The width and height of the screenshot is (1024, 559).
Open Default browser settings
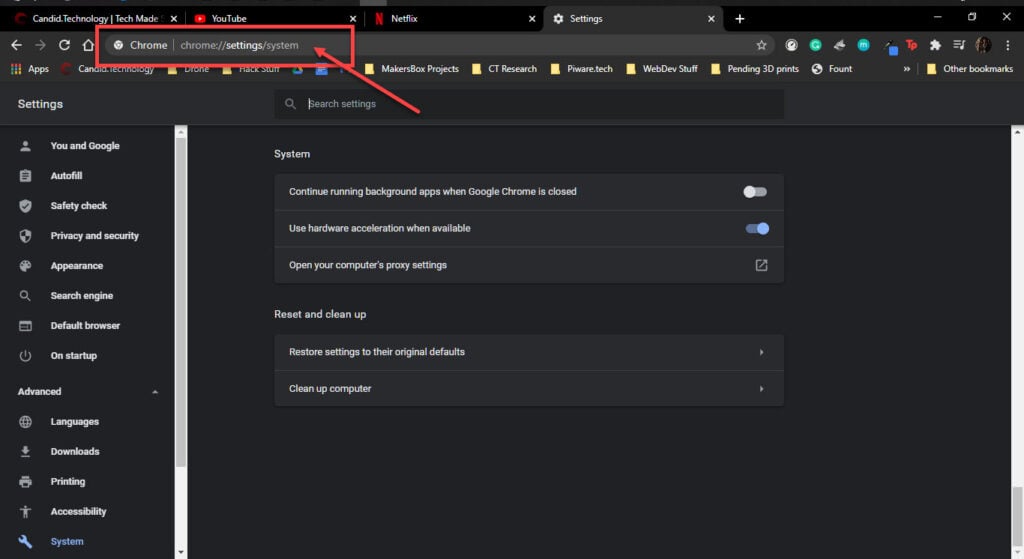(85, 326)
